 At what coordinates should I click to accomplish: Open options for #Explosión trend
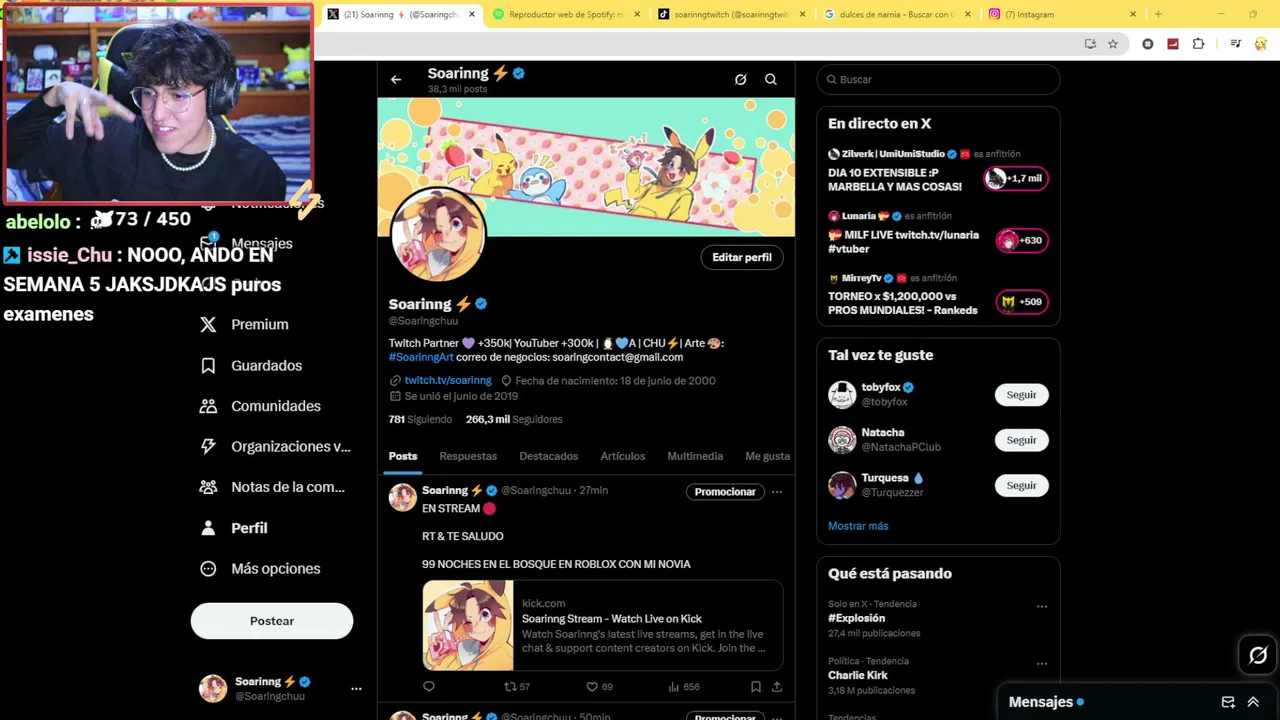[x=1042, y=607]
